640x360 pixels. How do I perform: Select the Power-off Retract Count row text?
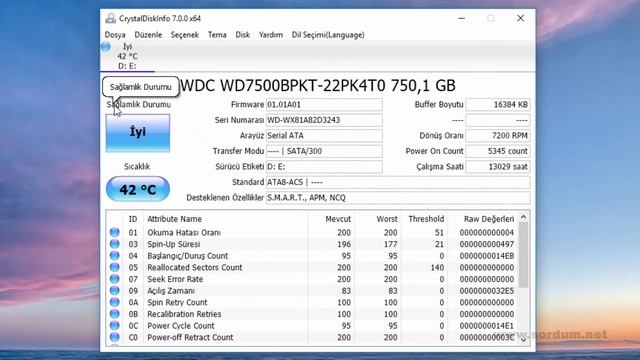click(190, 337)
